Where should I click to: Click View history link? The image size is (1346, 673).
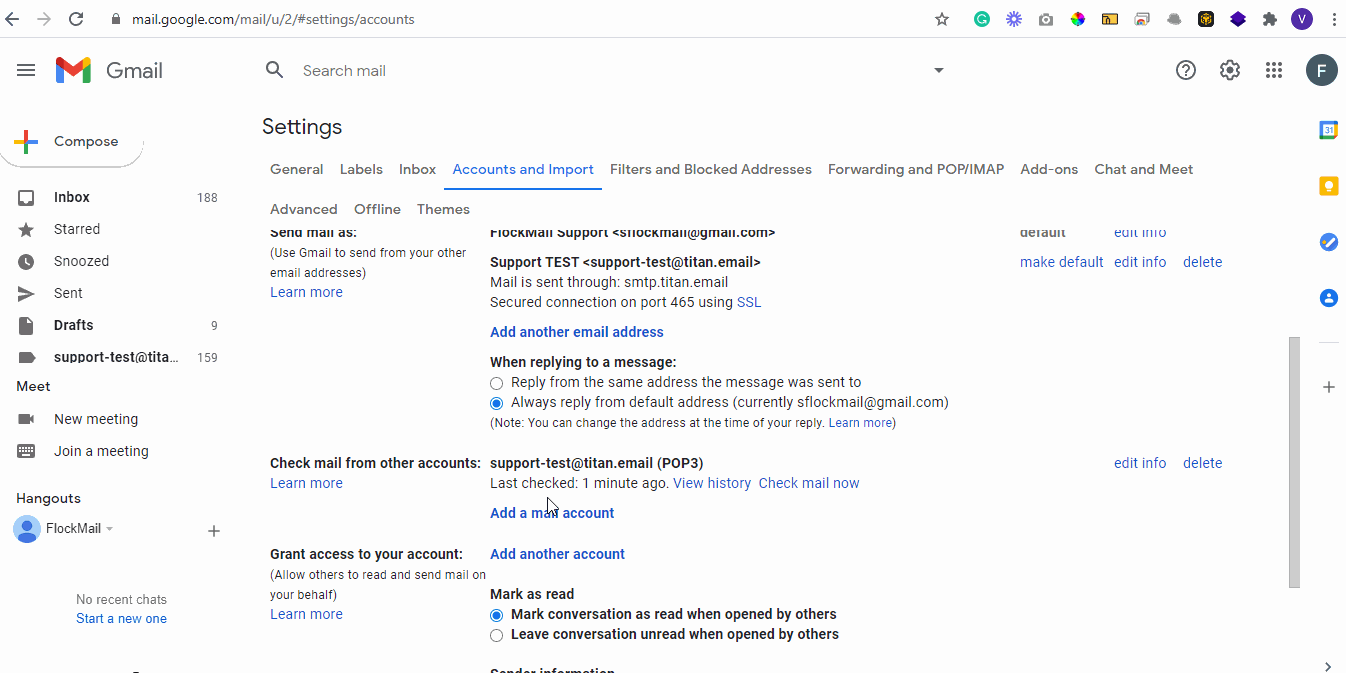pos(712,483)
